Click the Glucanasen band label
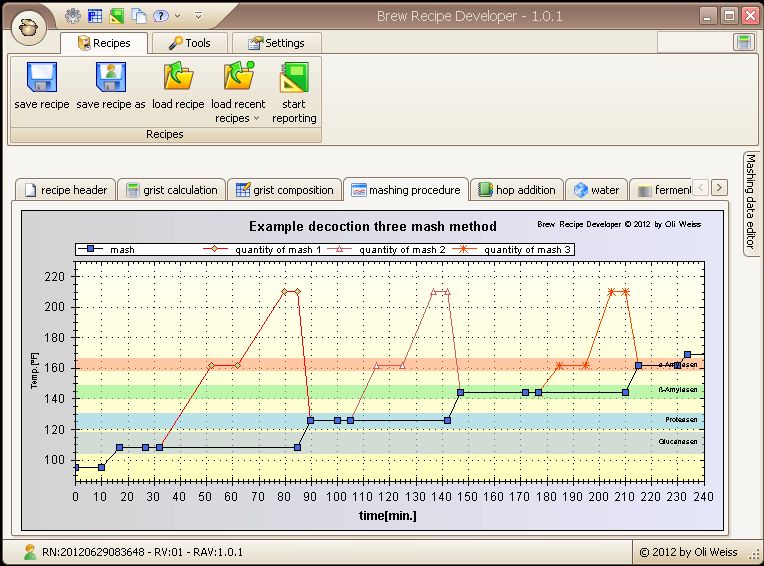 point(678,441)
